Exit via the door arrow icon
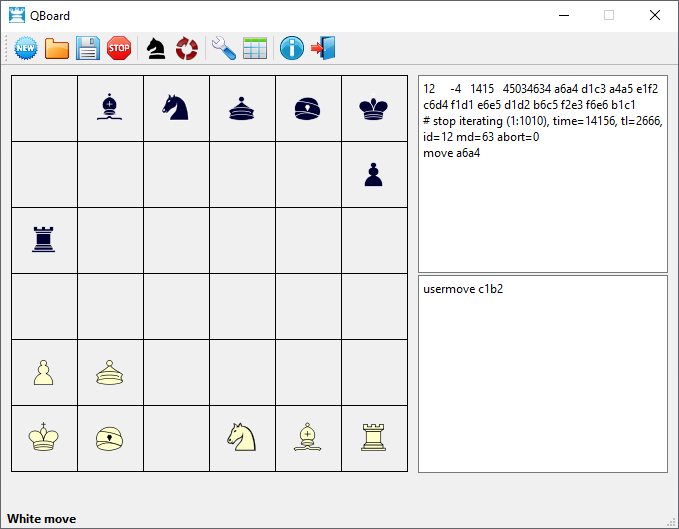This screenshot has width=679, height=529. point(323,48)
